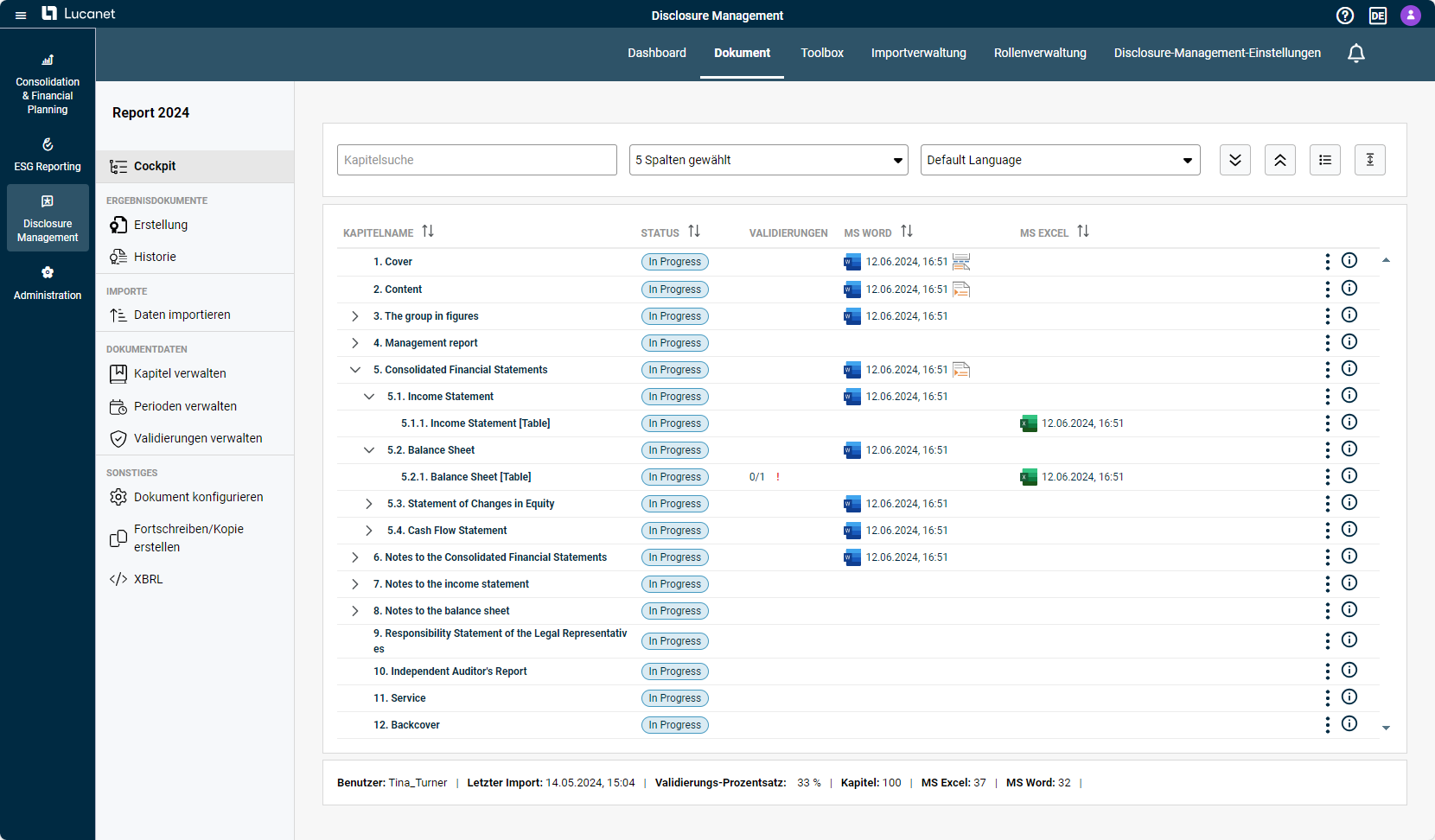Click the table scrollbar down arrow
The height and width of the screenshot is (840, 1435).
[1386, 728]
